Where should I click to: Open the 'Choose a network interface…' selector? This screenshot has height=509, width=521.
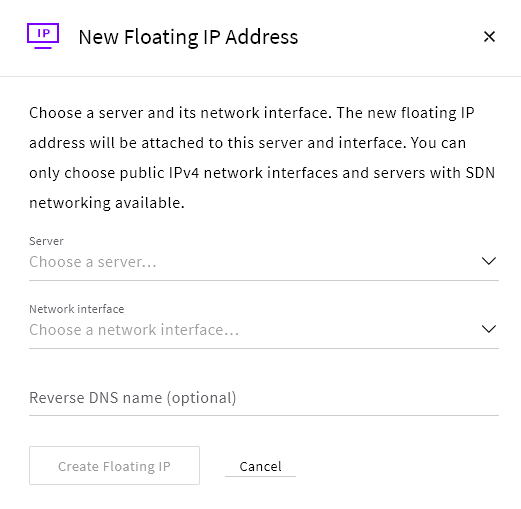[x=264, y=330]
